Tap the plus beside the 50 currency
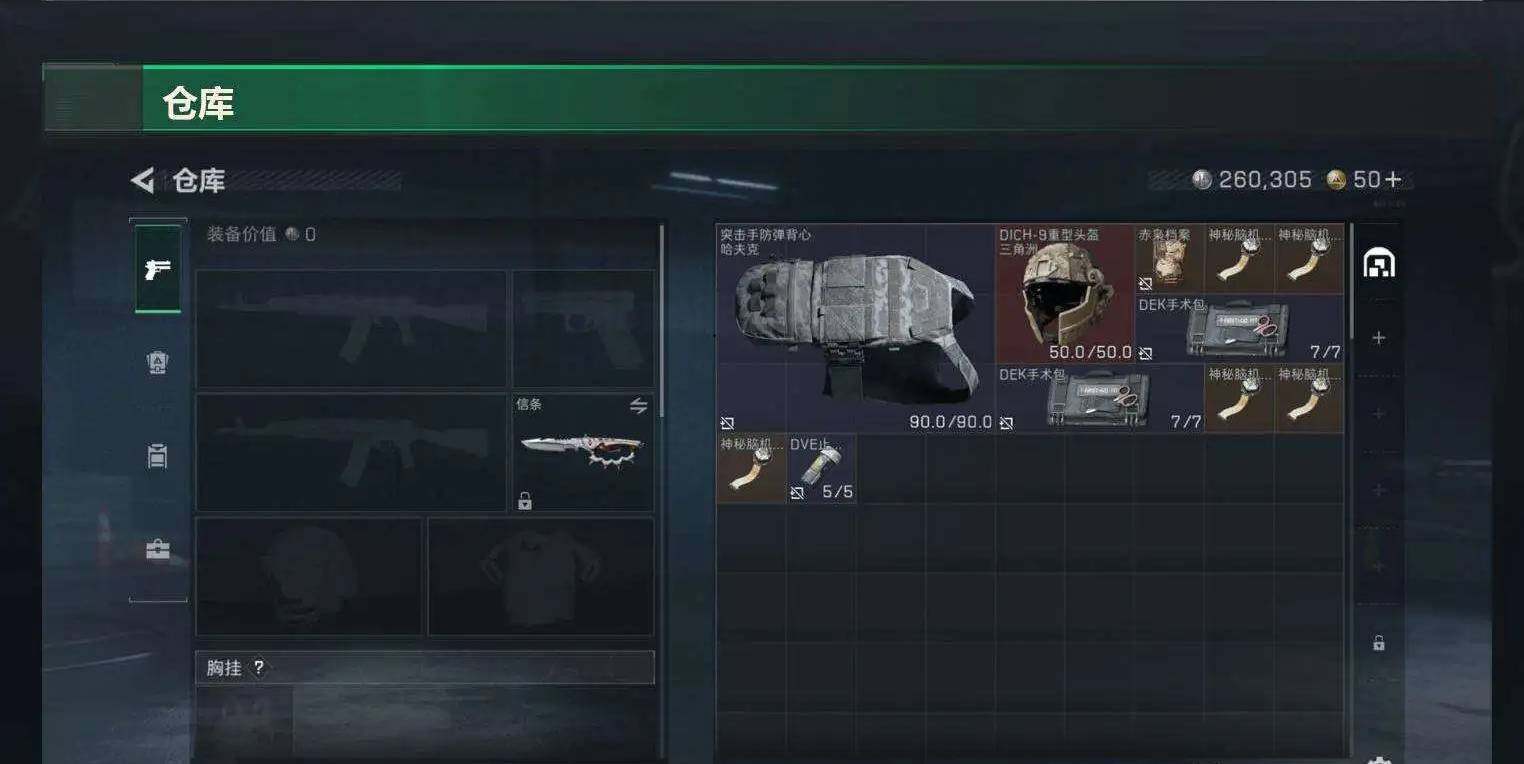This screenshot has height=764, width=1524. [1393, 180]
